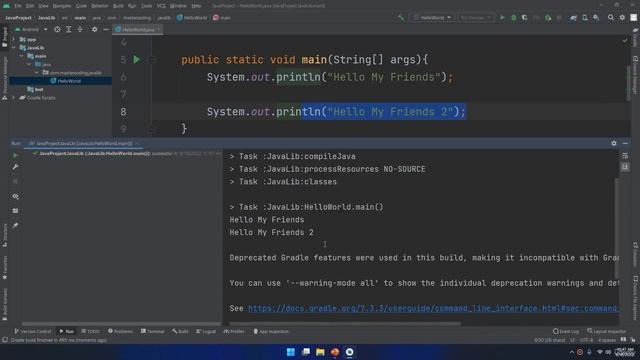Open the App Inspection tool window
This screenshot has width=640, height=360.
[x=271, y=331]
